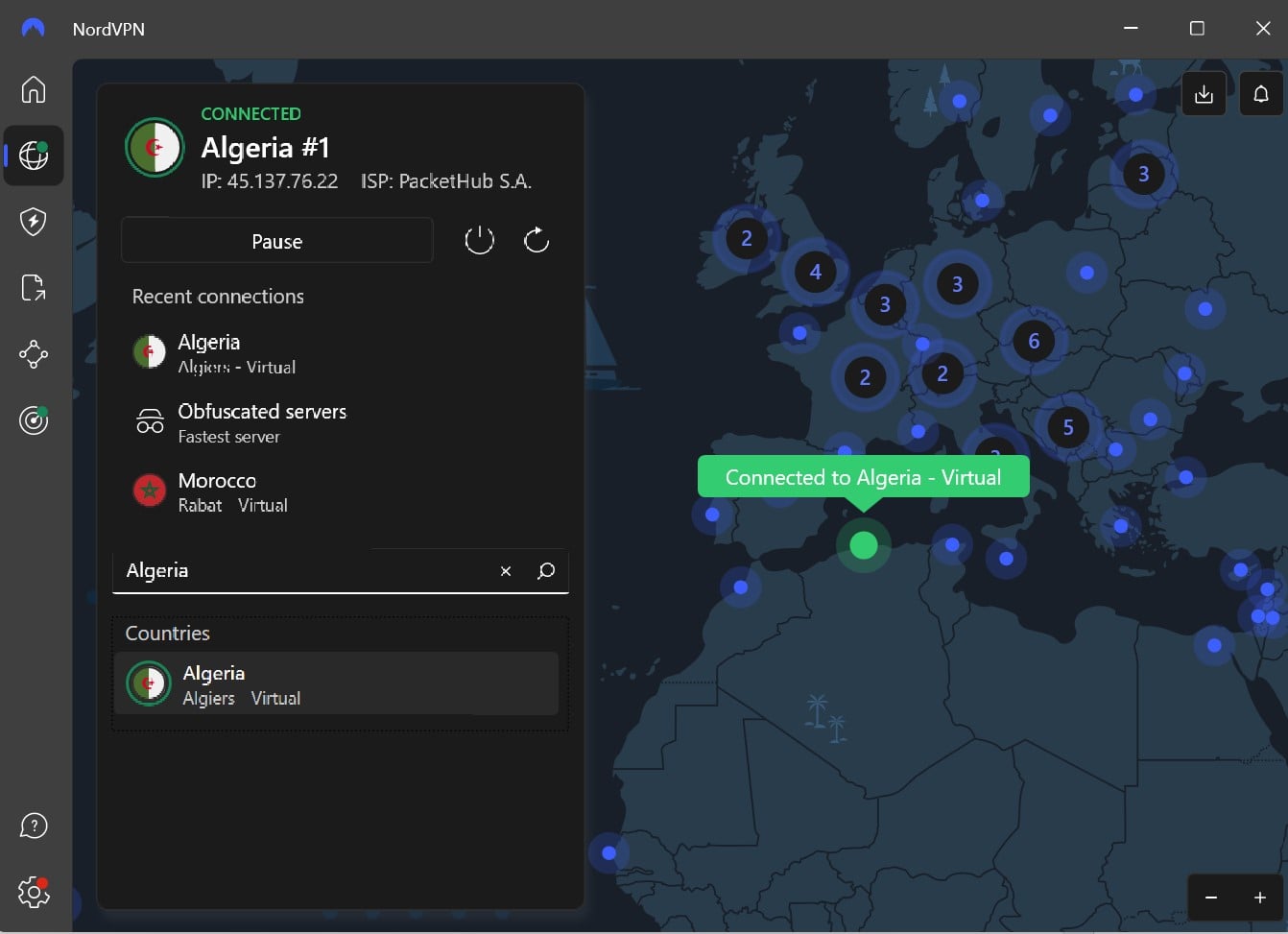Screen dimensions: 1288x934
Task: Expand the server cluster labeled 6
Action: [1034, 341]
